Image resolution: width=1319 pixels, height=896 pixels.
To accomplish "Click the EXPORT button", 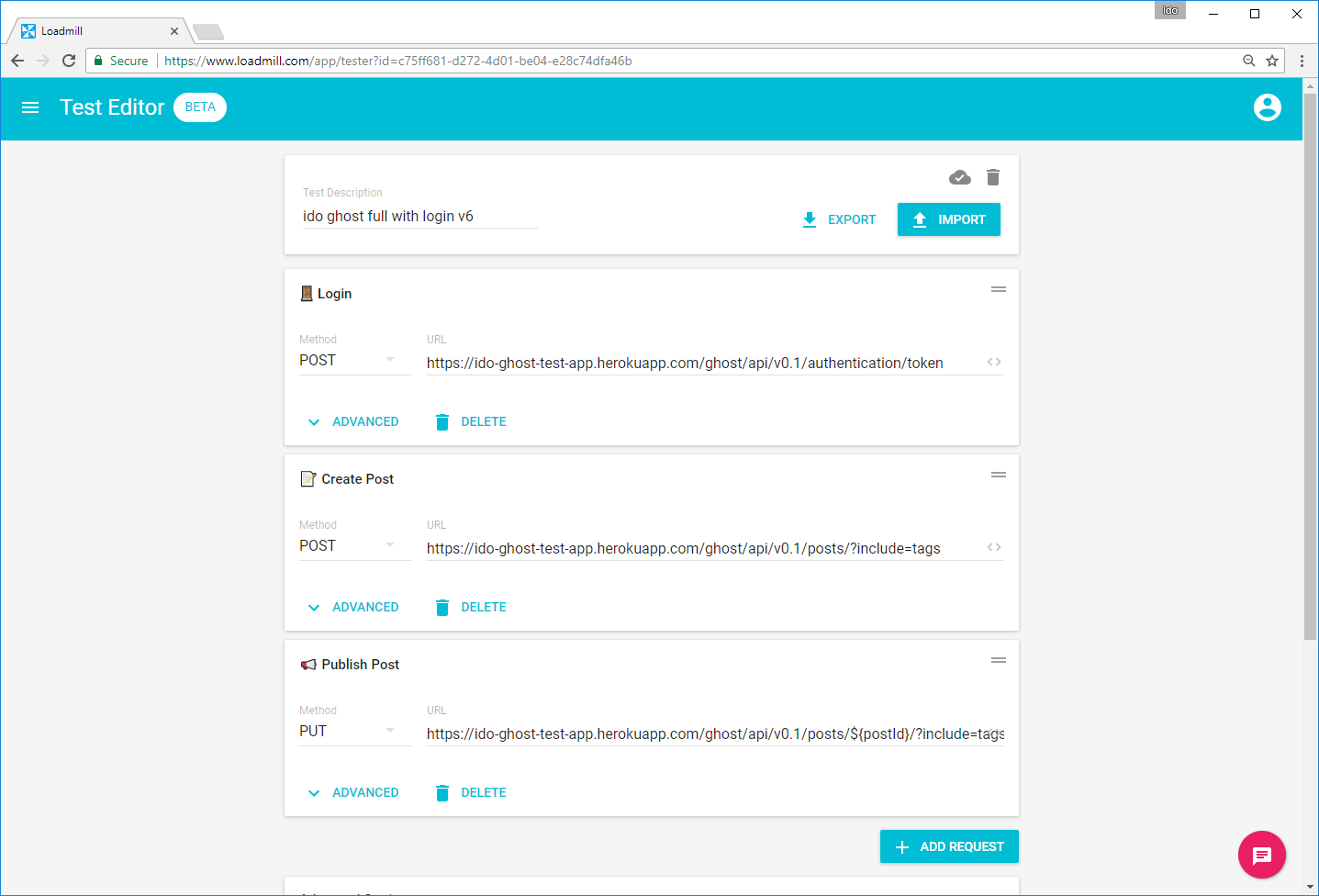I will (x=839, y=219).
